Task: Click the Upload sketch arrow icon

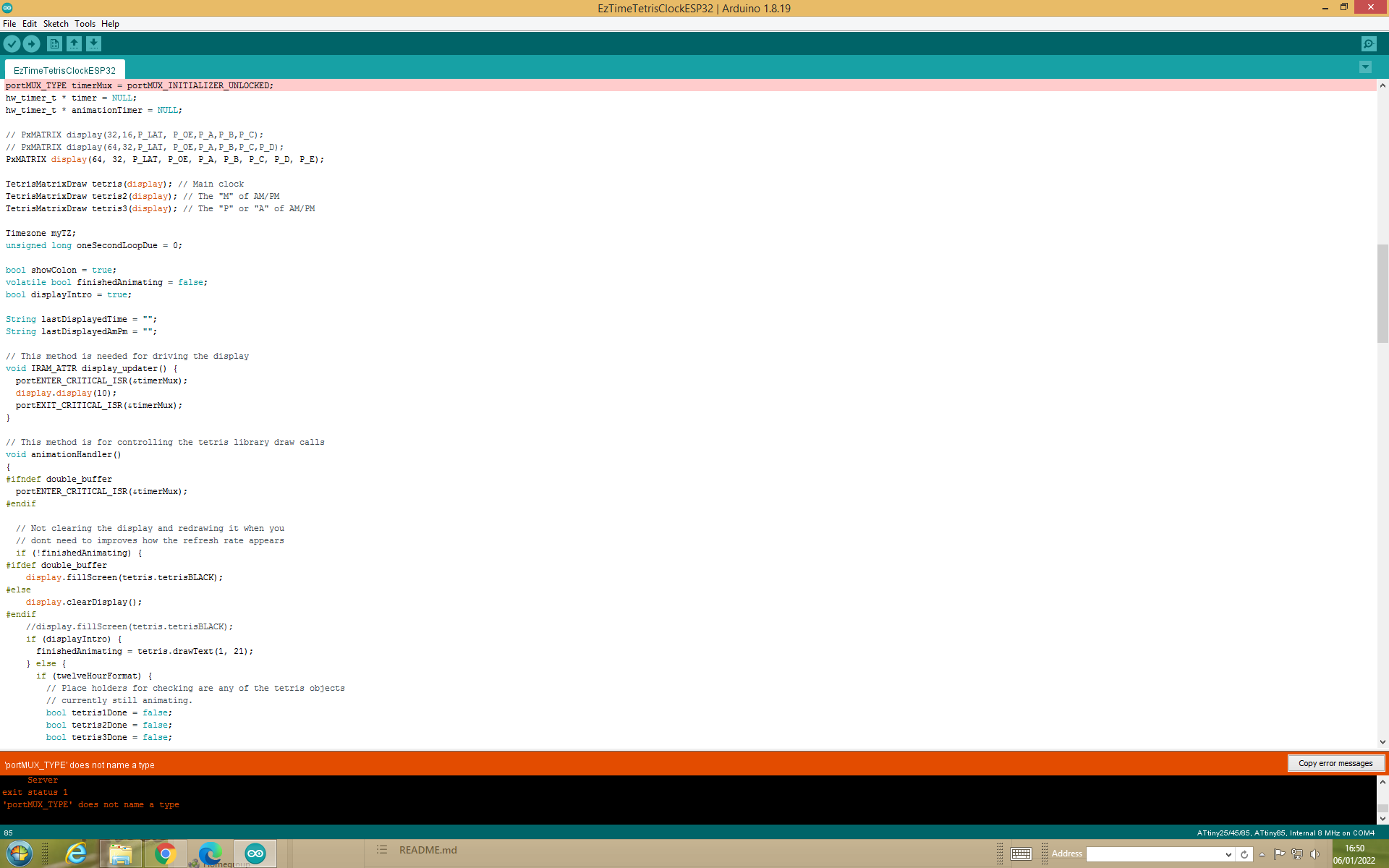Action: tap(32, 44)
